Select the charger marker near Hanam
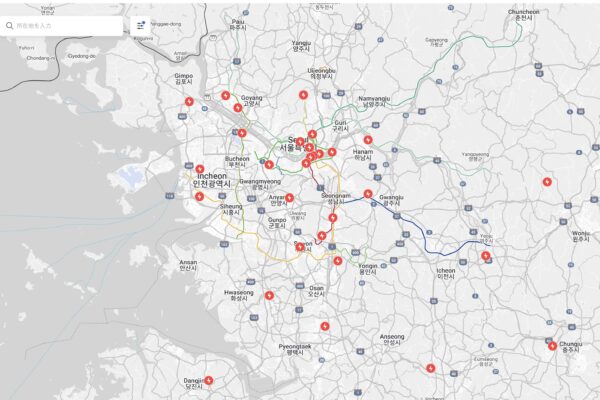Screen dimensions: 600x400 pyautogui.click(x=368, y=140)
